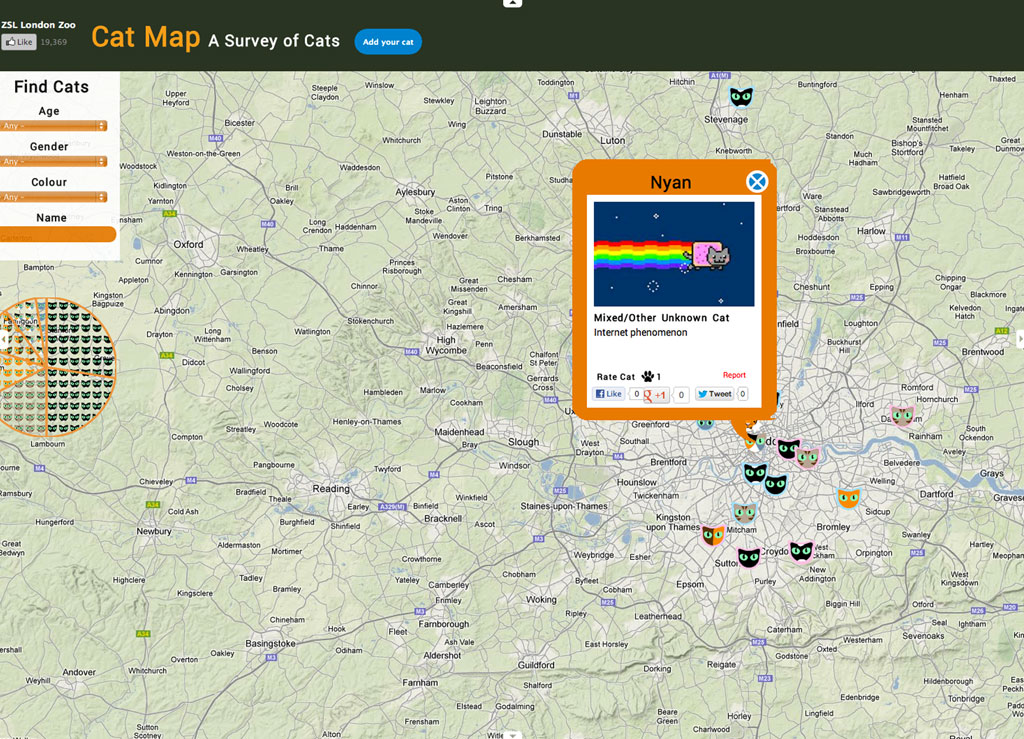Click the Name search field
The width and height of the screenshot is (1024, 739).
pyautogui.click(x=55, y=232)
